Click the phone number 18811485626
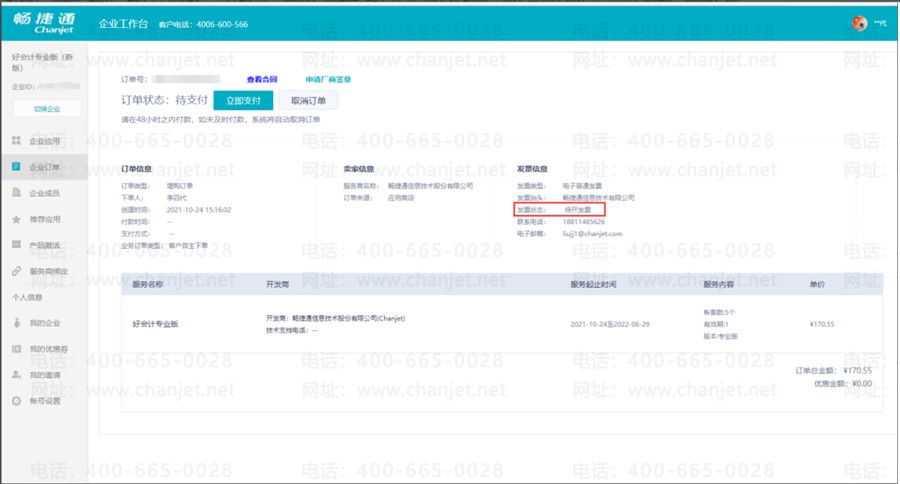The height and width of the screenshot is (484, 900). 584,222
